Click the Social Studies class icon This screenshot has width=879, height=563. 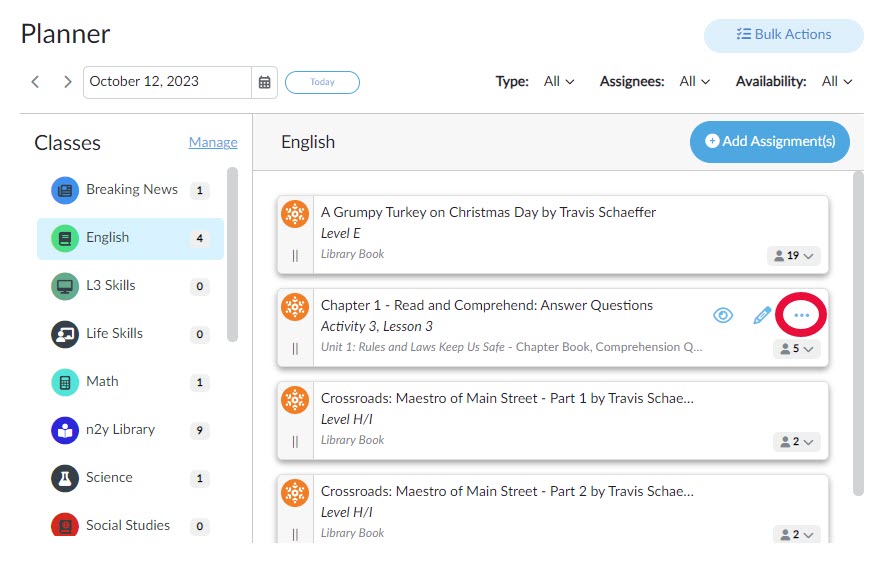(65, 525)
